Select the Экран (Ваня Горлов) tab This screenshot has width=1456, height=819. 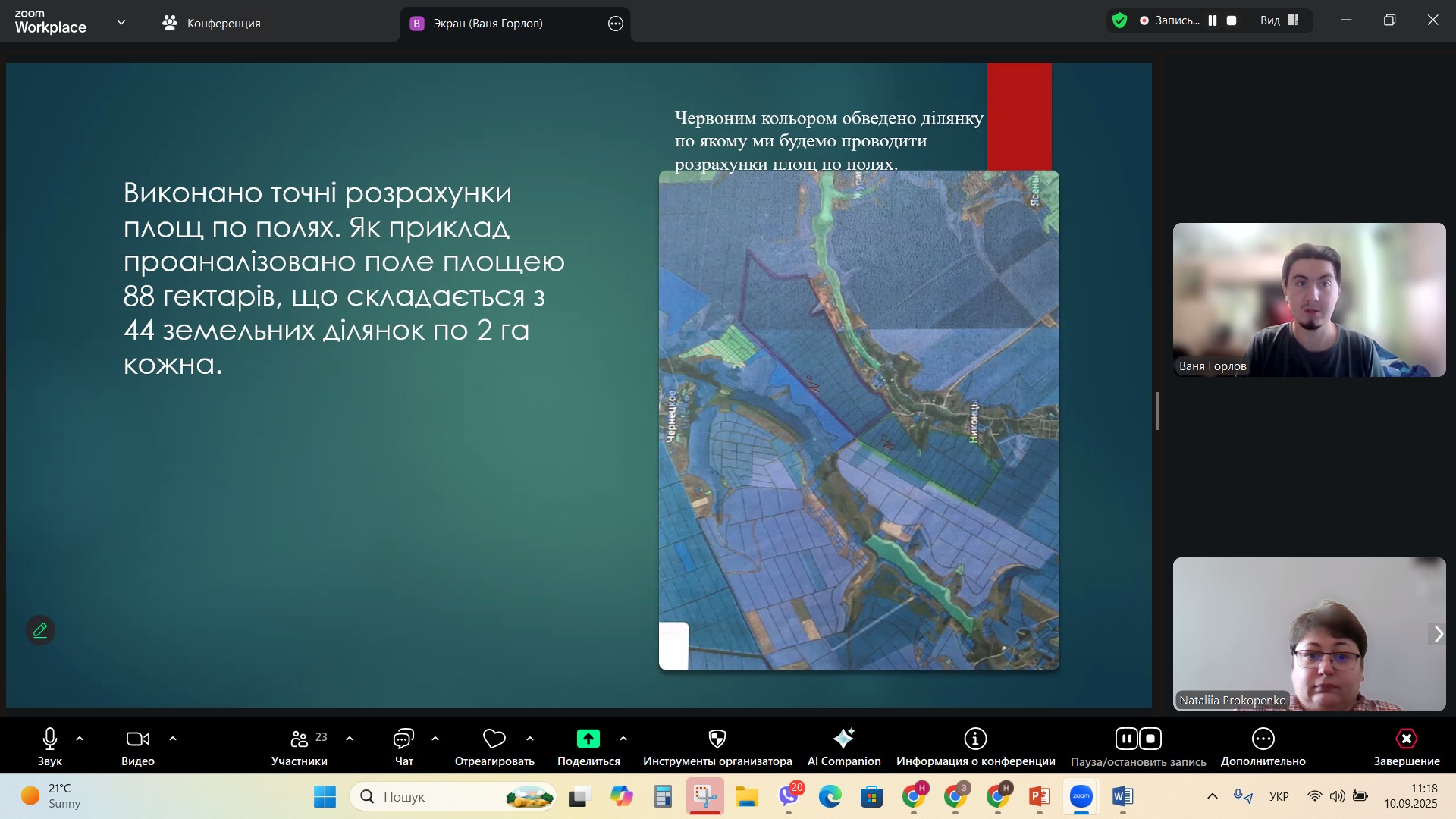tap(487, 24)
